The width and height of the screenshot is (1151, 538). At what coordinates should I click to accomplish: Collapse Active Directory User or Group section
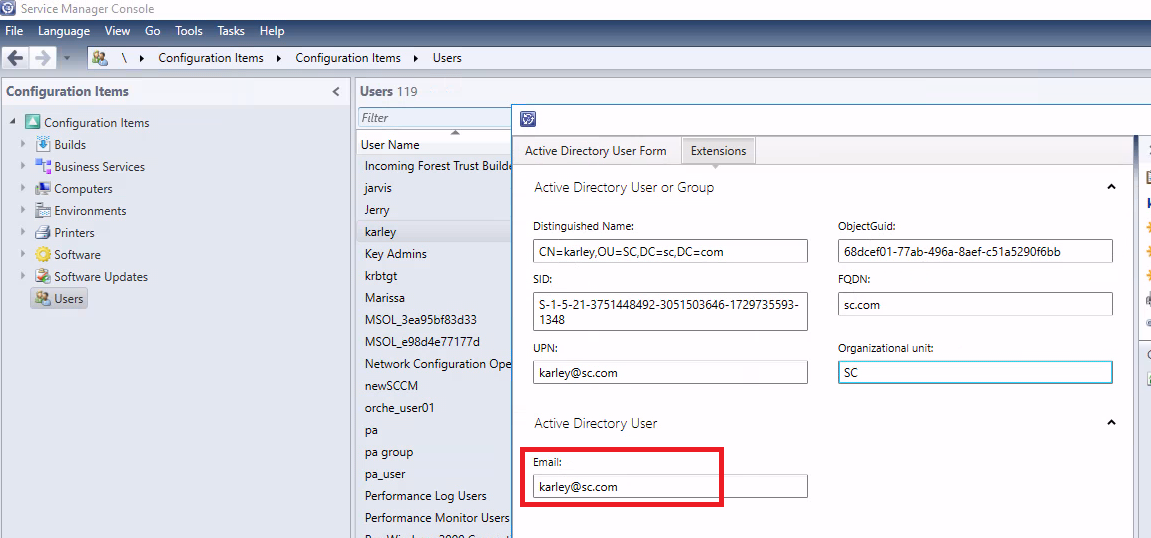coord(1111,187)
